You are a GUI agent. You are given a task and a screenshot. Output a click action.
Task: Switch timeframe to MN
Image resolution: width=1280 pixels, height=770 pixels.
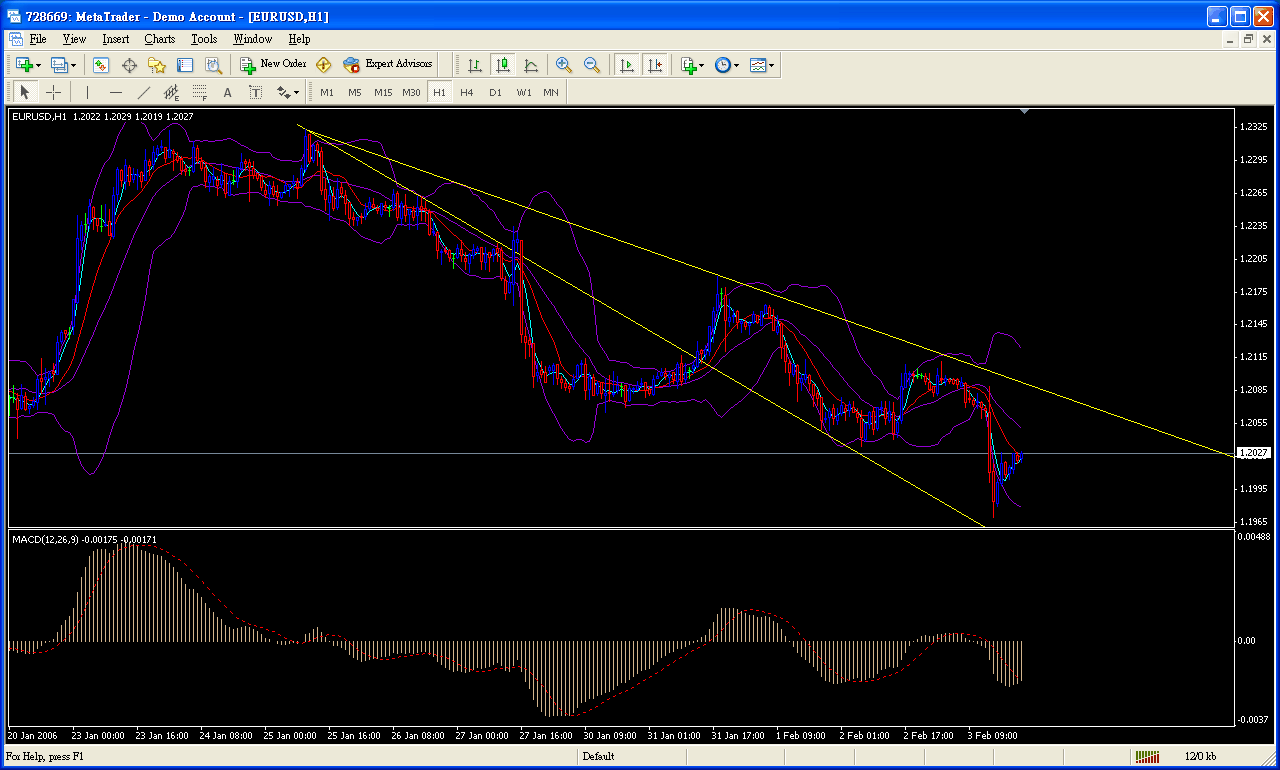click(551, 93)
